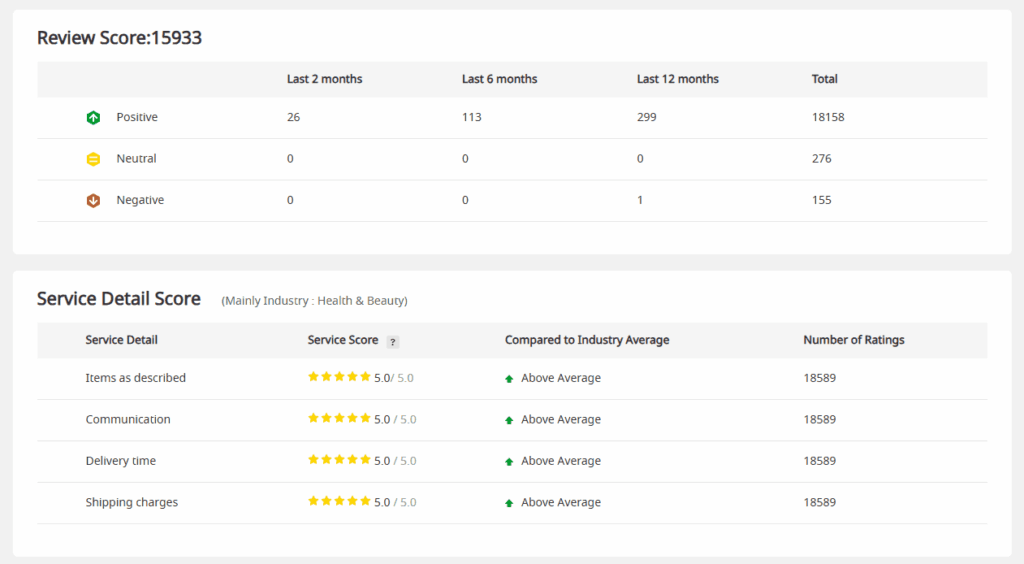This screenshot has height=564, width=1024.
Task: Click 18589 ratings in Communication row
Action: tap(820, 419)
